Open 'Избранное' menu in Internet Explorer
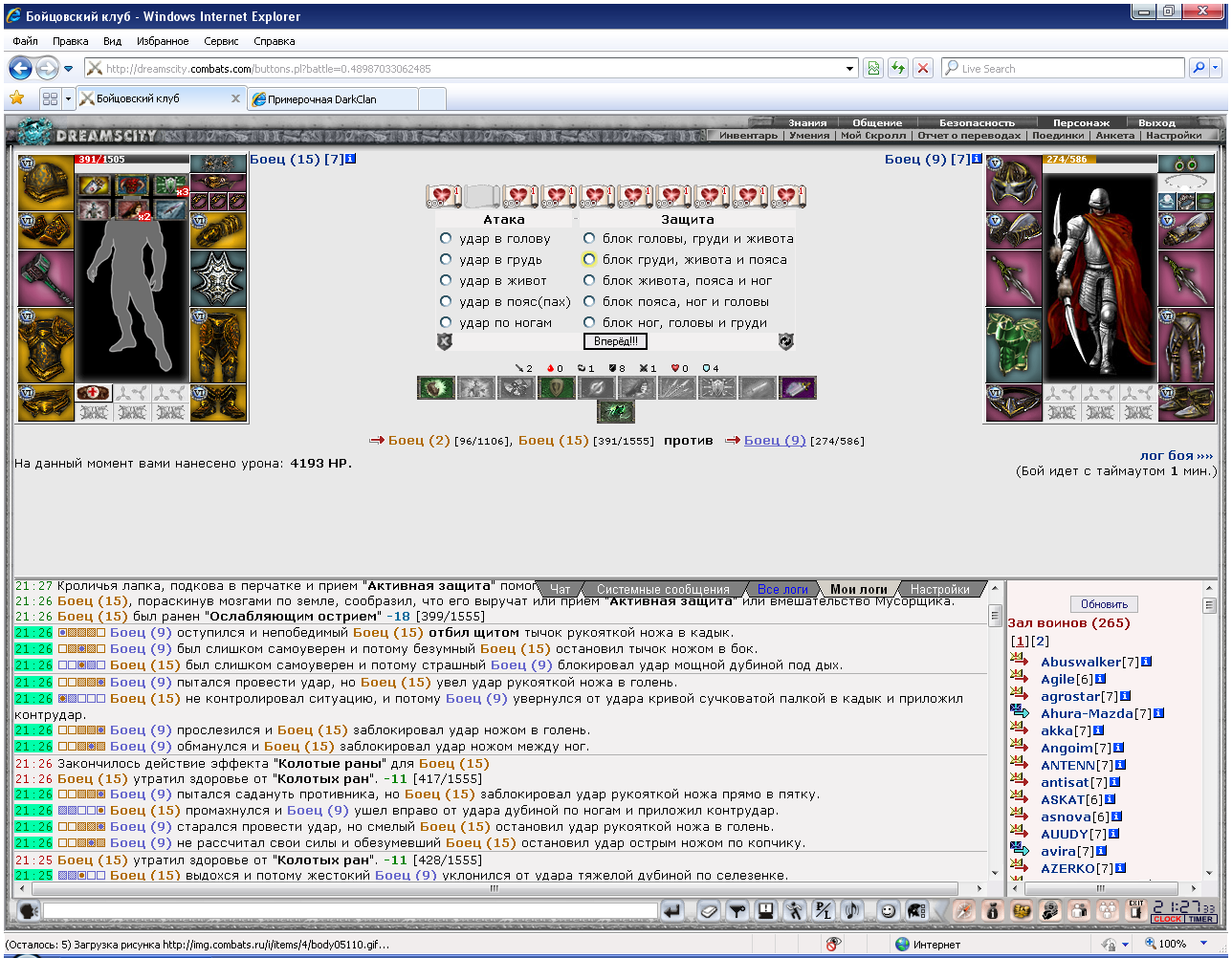Image resolution: width=1232 pixels, height=958 pixels. click(x=163, y=41)
